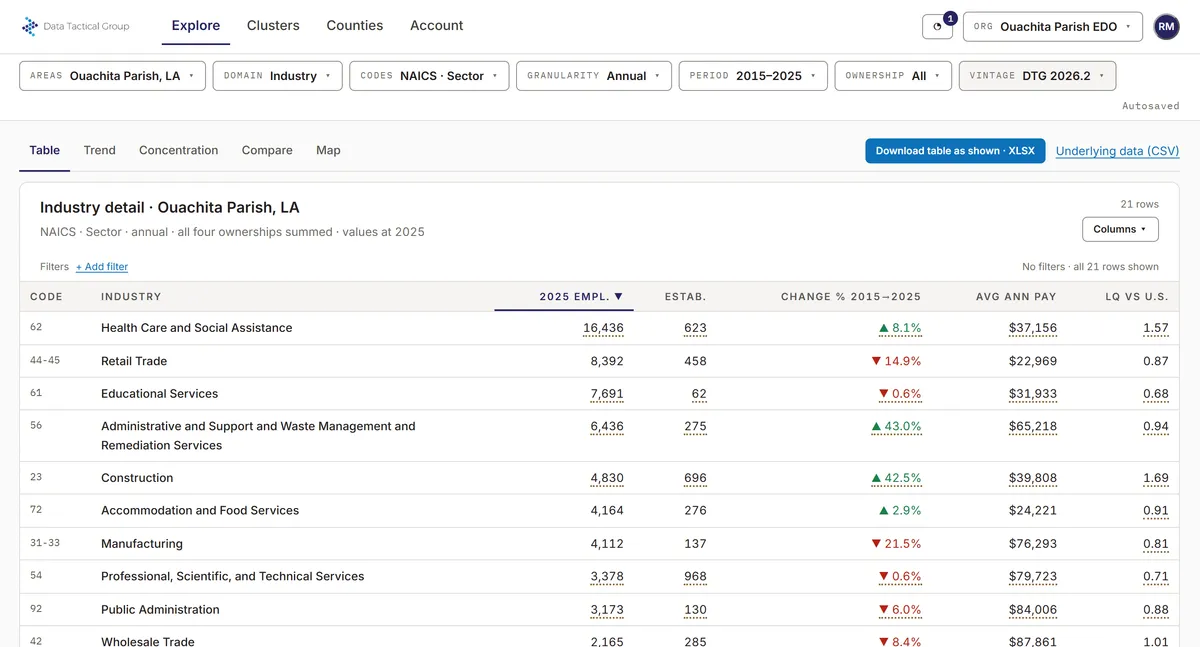Click the $76,293 average pay value

click(1033, 544)
